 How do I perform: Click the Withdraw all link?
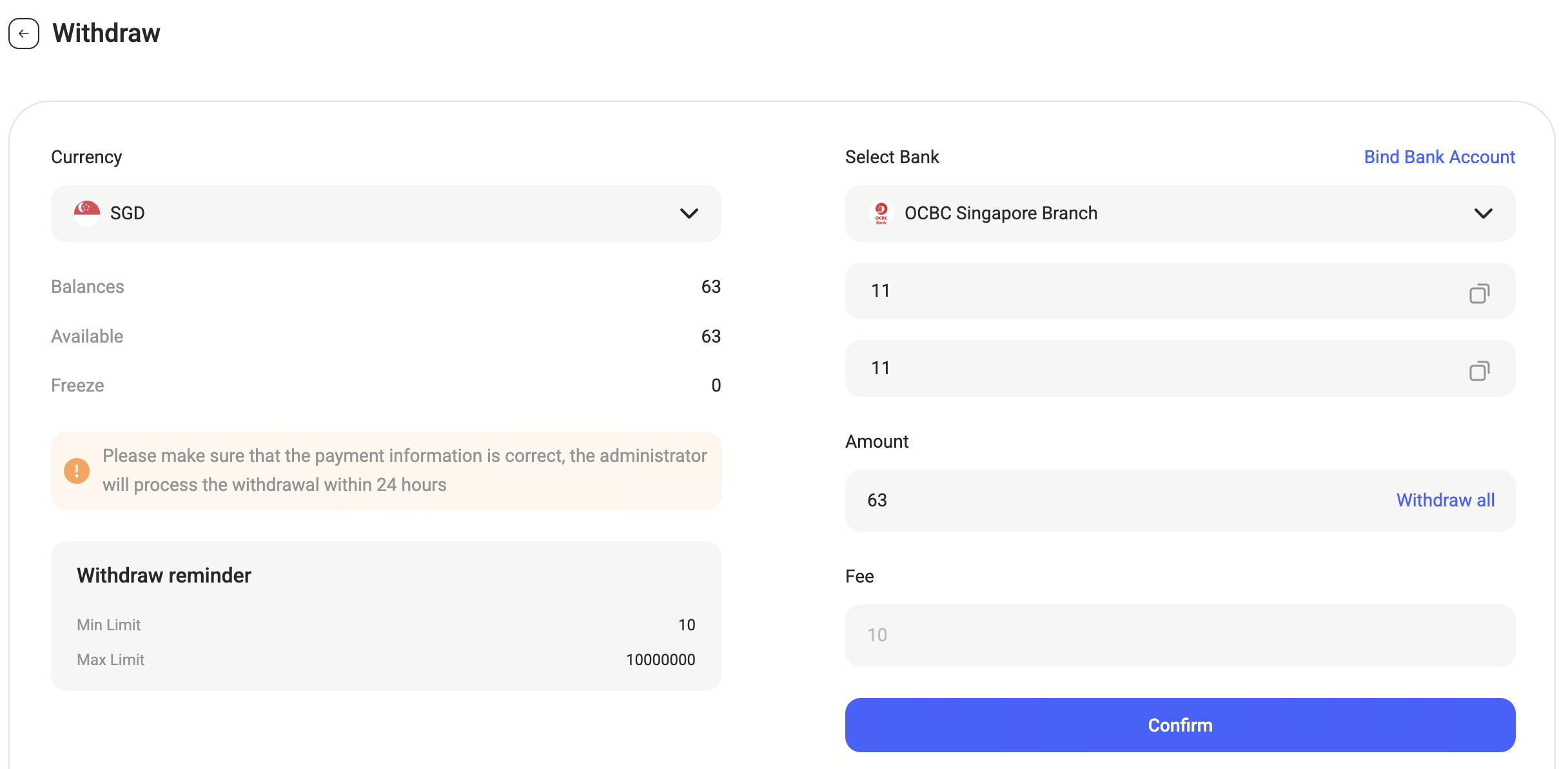click(1445, 500)
